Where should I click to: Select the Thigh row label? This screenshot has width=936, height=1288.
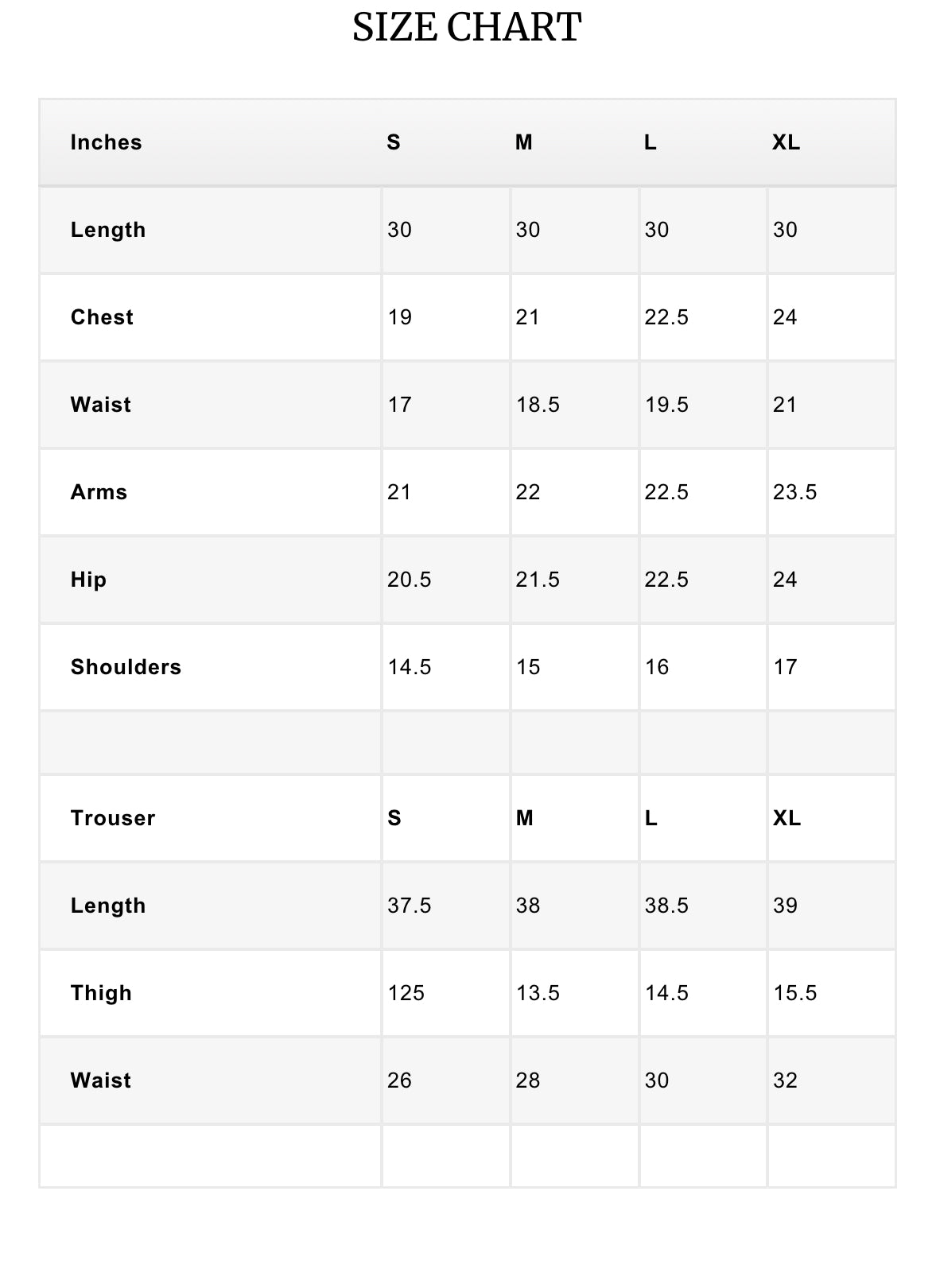click(101, 993)
